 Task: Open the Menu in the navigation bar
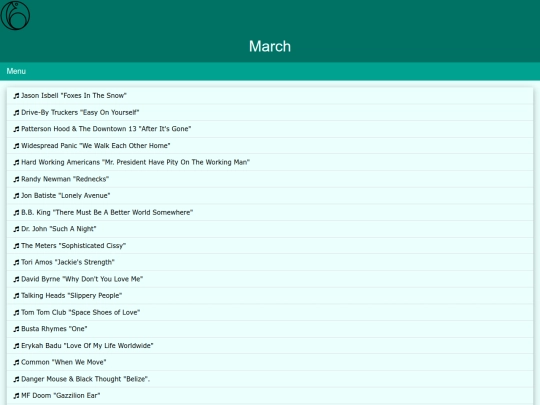[x=16, y=71]
